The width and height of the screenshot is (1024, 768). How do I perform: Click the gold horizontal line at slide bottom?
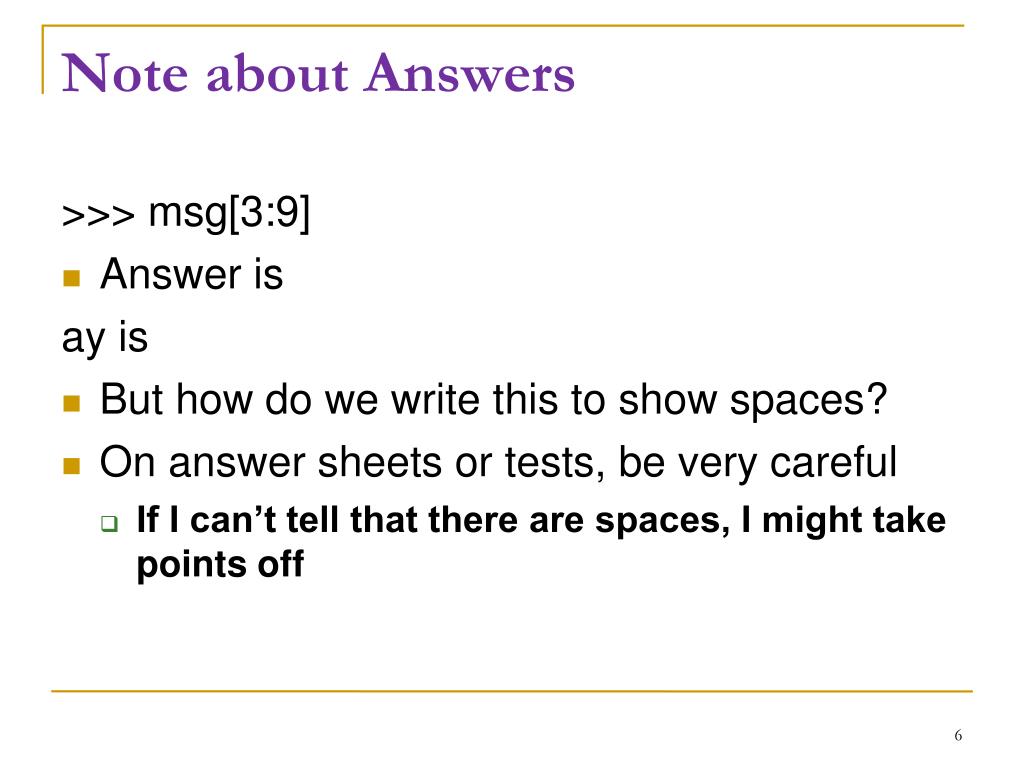512,690
